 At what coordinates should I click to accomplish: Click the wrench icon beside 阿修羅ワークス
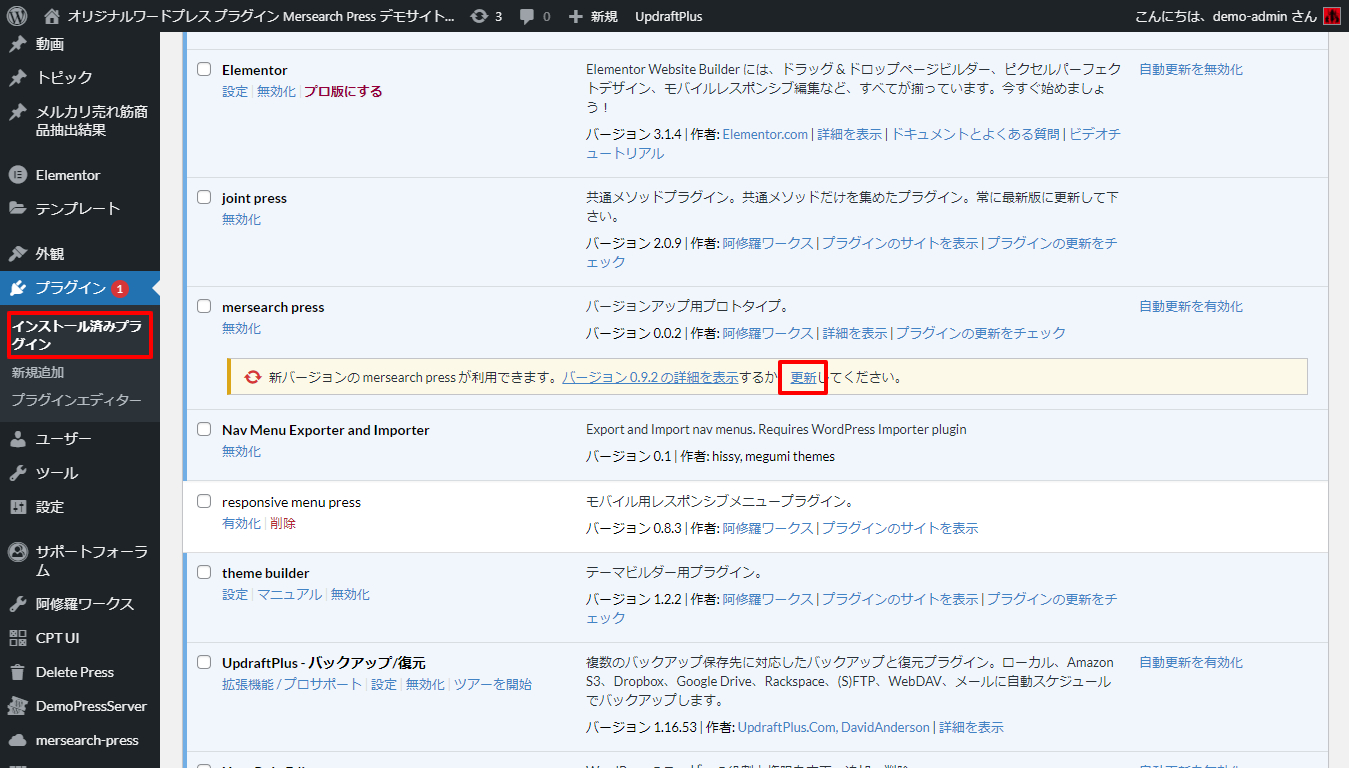(17, 604)
